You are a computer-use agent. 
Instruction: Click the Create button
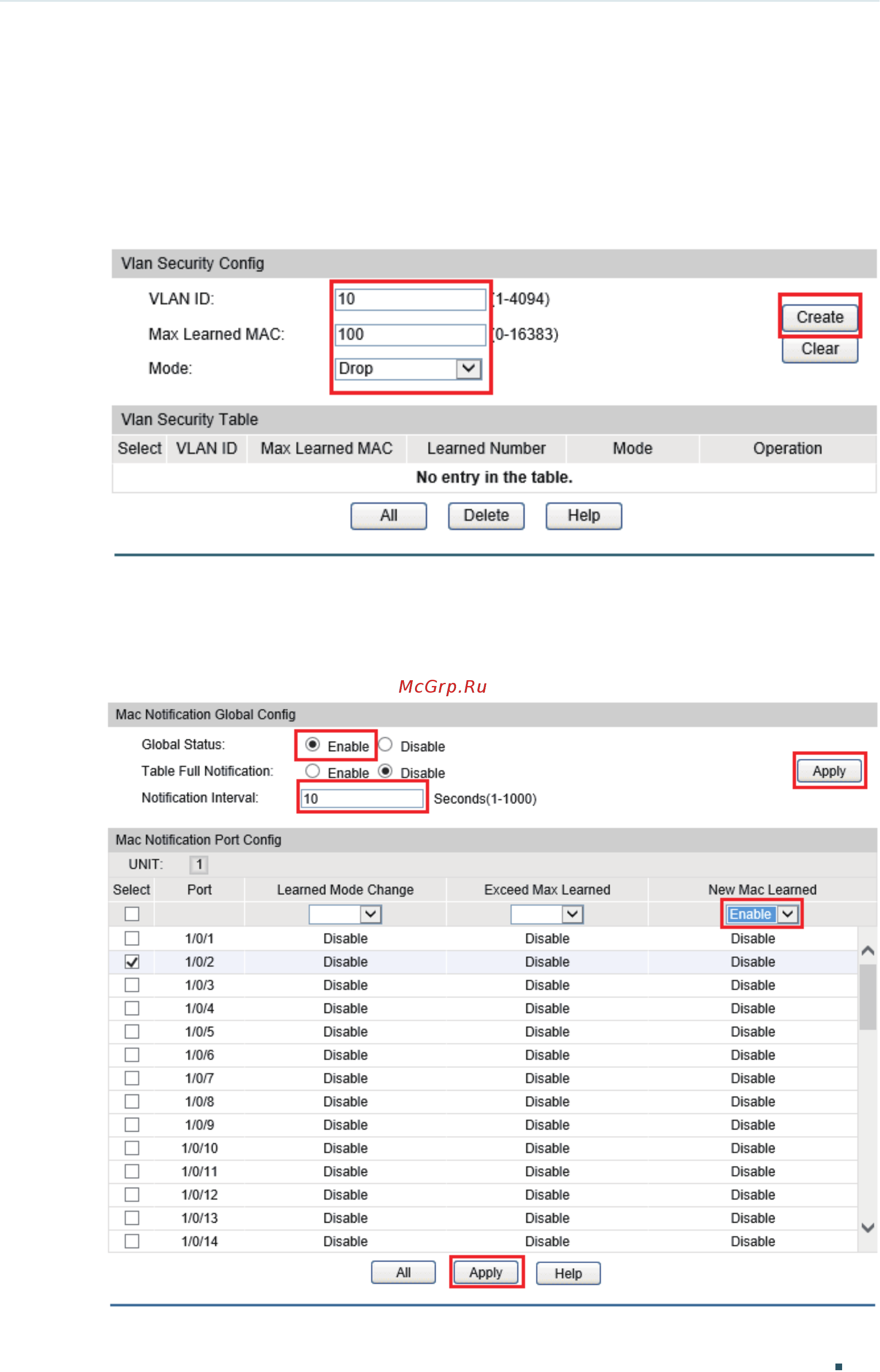coord(820,317)
